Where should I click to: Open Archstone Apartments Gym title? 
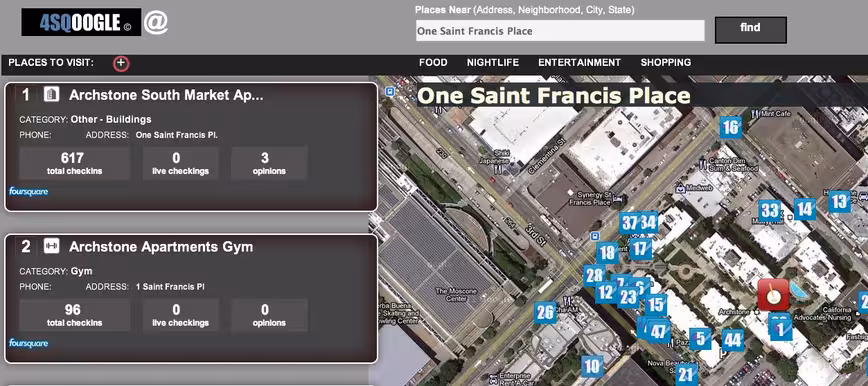click(161, 247)
